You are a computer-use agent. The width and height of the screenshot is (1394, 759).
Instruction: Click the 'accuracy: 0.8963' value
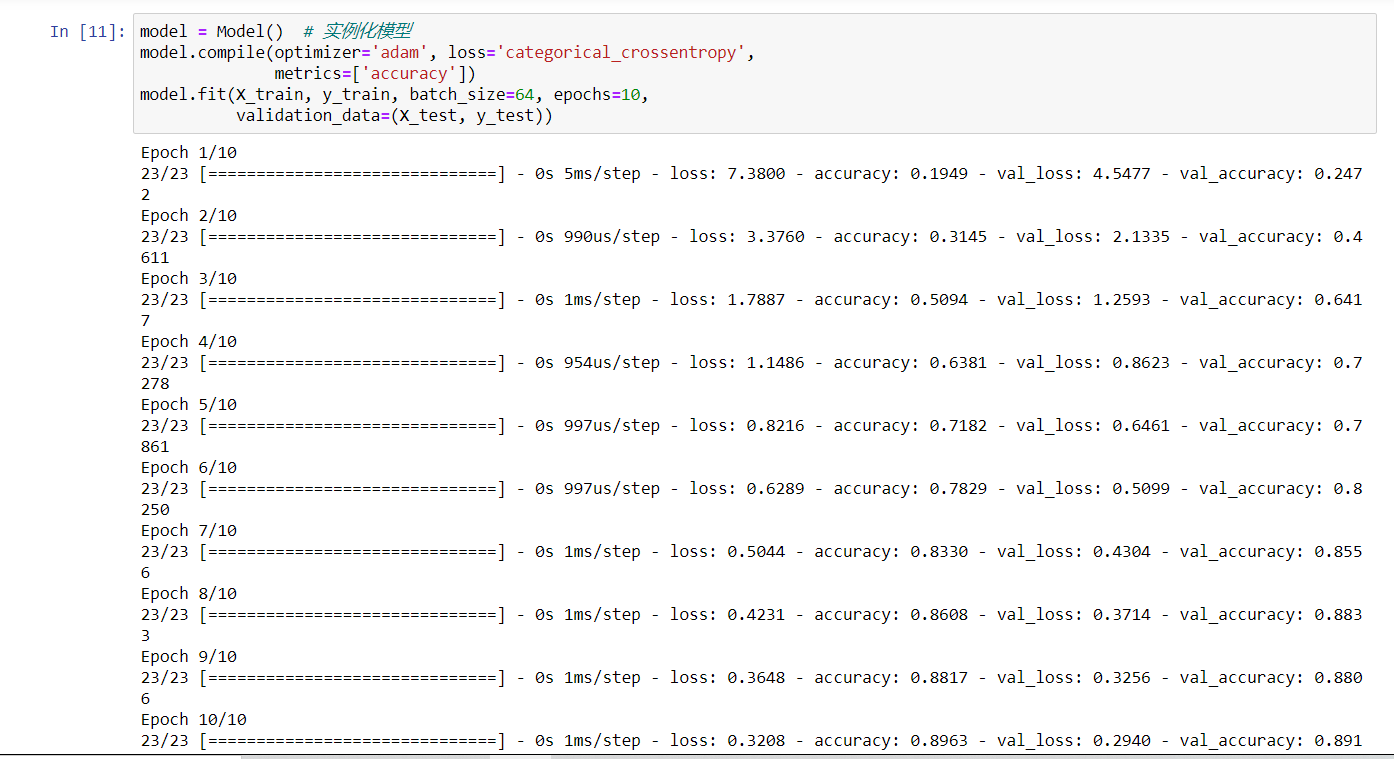(891, 741)
